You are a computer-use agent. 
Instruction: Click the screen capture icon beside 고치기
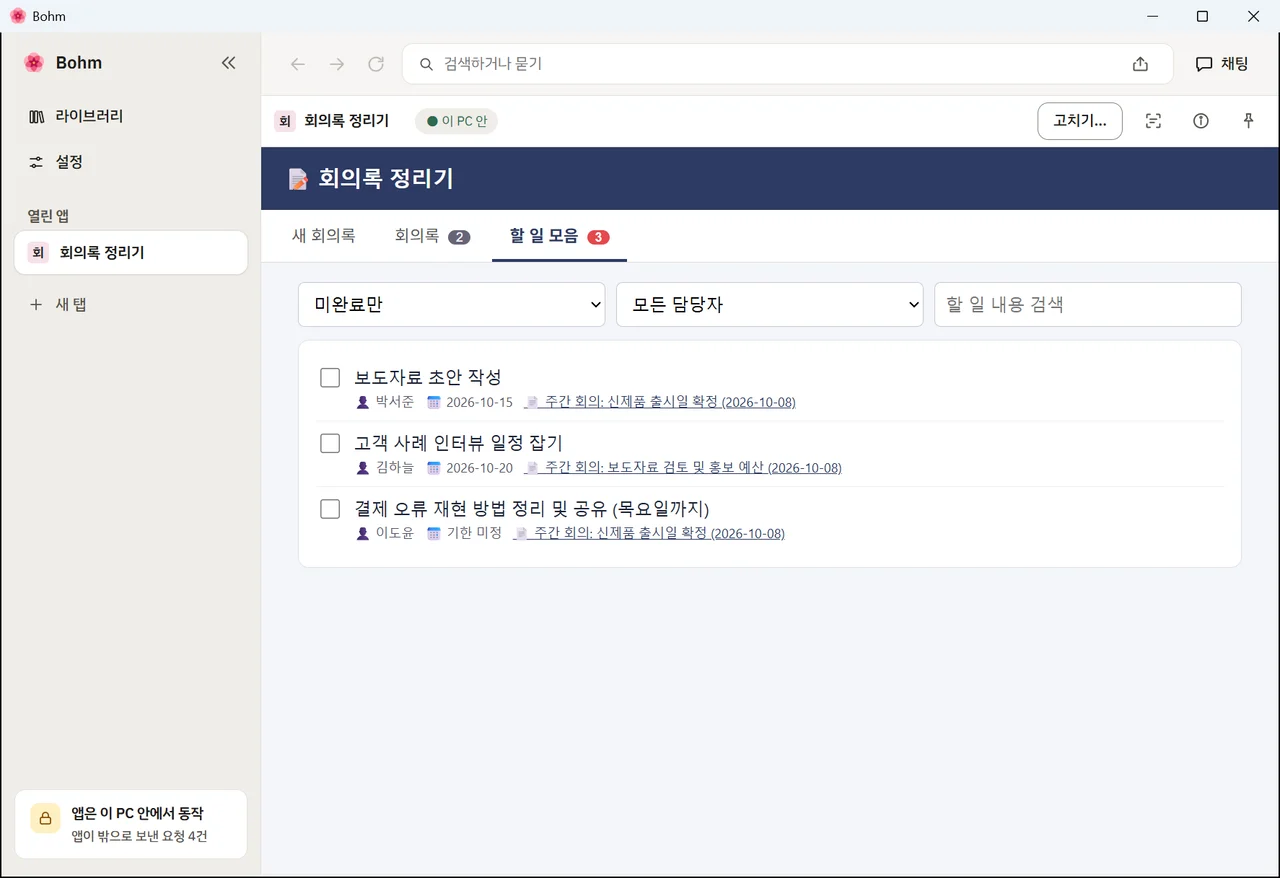tap(1153, 121)
